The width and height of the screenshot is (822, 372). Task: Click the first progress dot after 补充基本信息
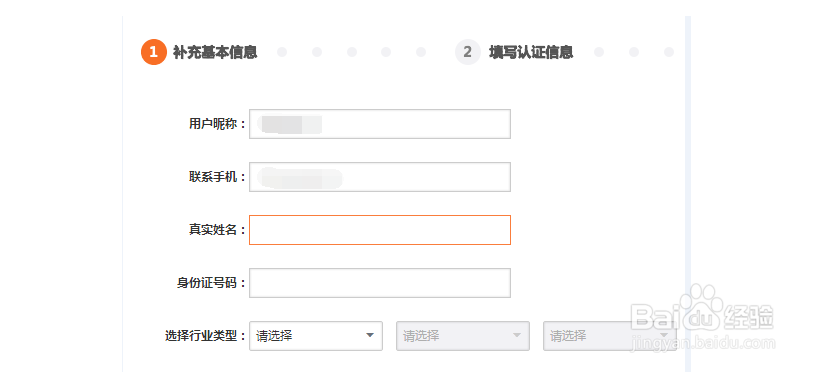(282, 52)
